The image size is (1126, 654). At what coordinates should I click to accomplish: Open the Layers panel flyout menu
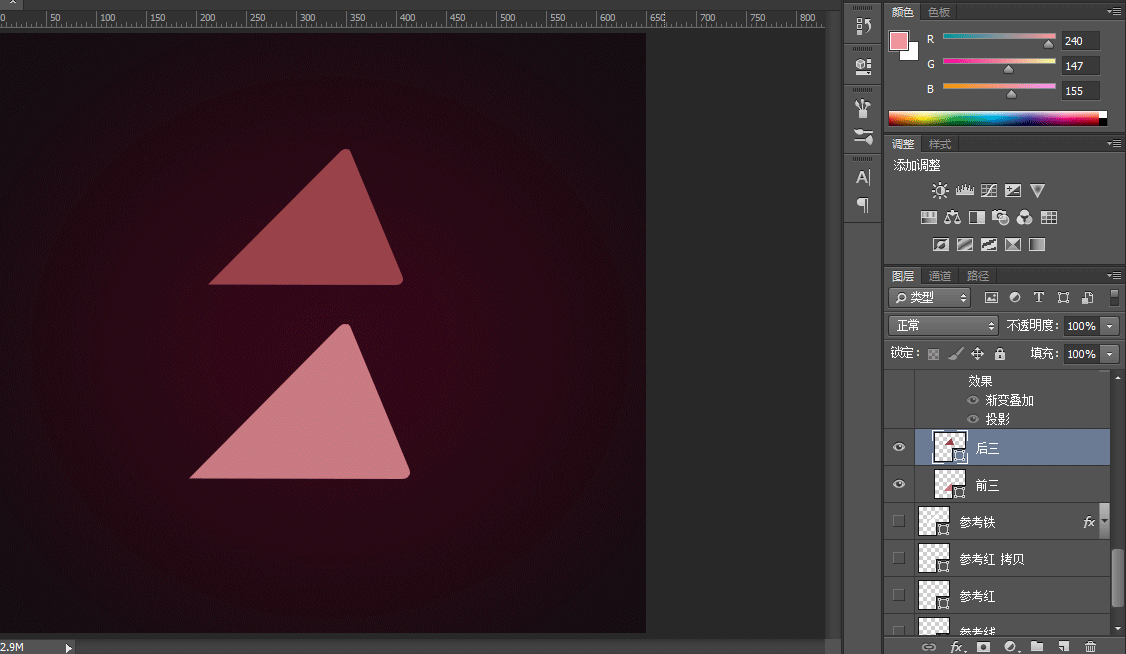(x=1114, y=276)
